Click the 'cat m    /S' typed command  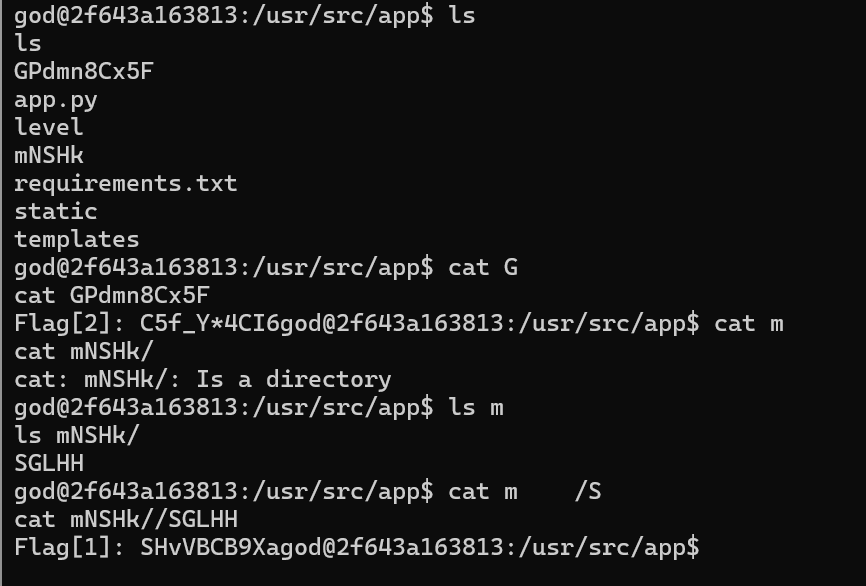[525, 492]
